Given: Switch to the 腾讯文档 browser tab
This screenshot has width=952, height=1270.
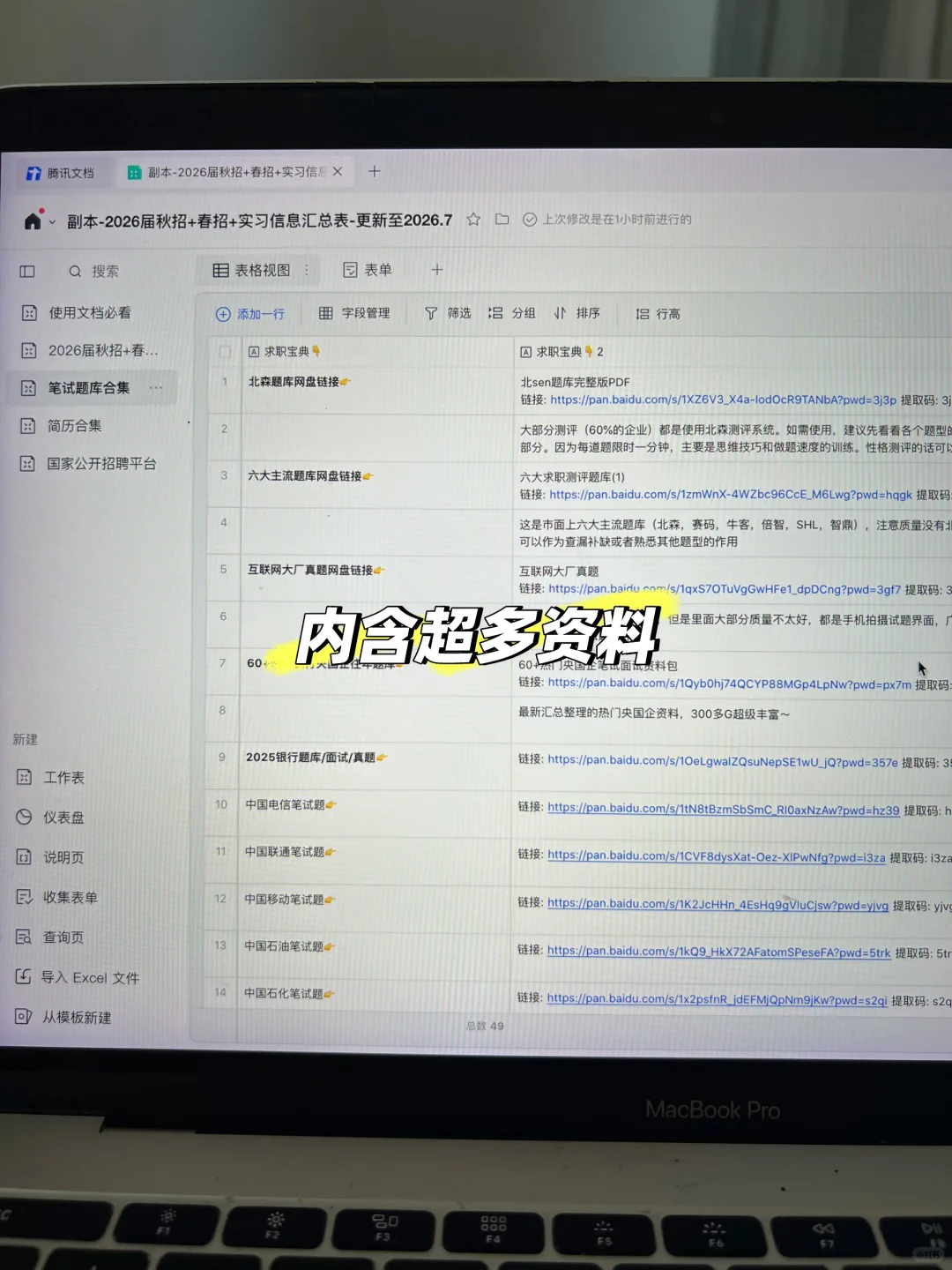Looking at the screenshot, I should (60, 173).
